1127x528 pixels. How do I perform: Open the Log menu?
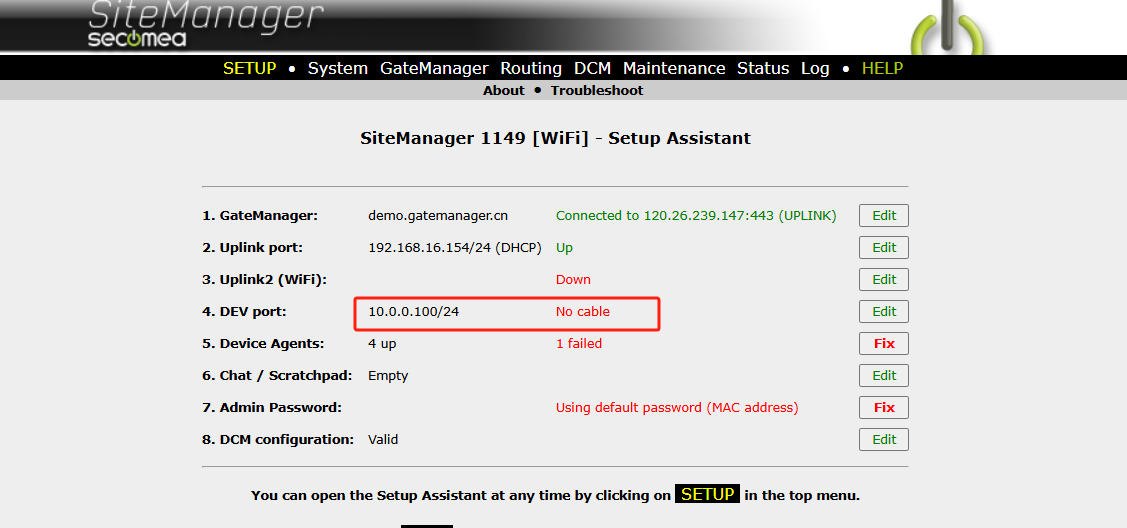(x=815, y=68)
